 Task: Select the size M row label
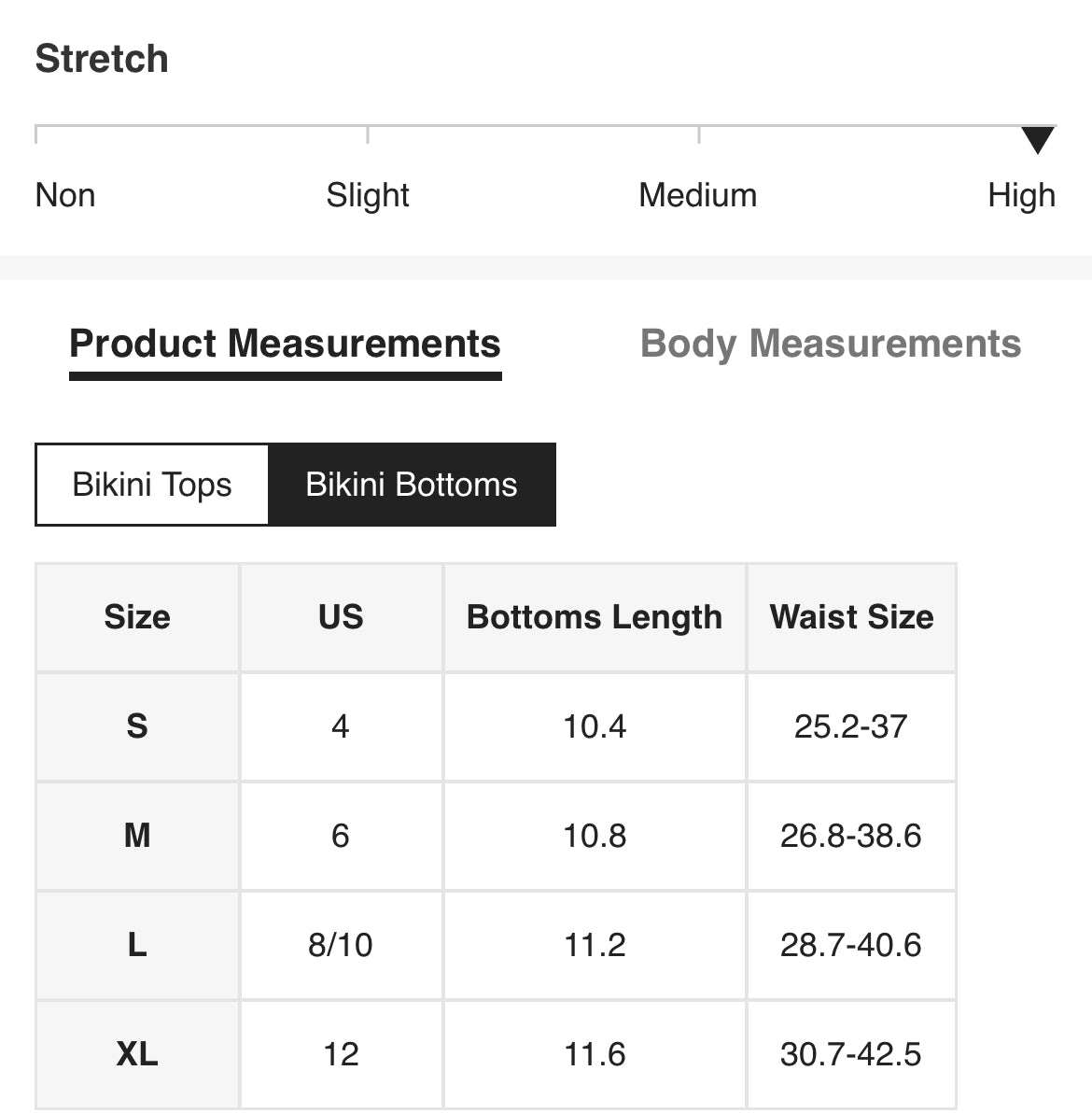[137, 836]
